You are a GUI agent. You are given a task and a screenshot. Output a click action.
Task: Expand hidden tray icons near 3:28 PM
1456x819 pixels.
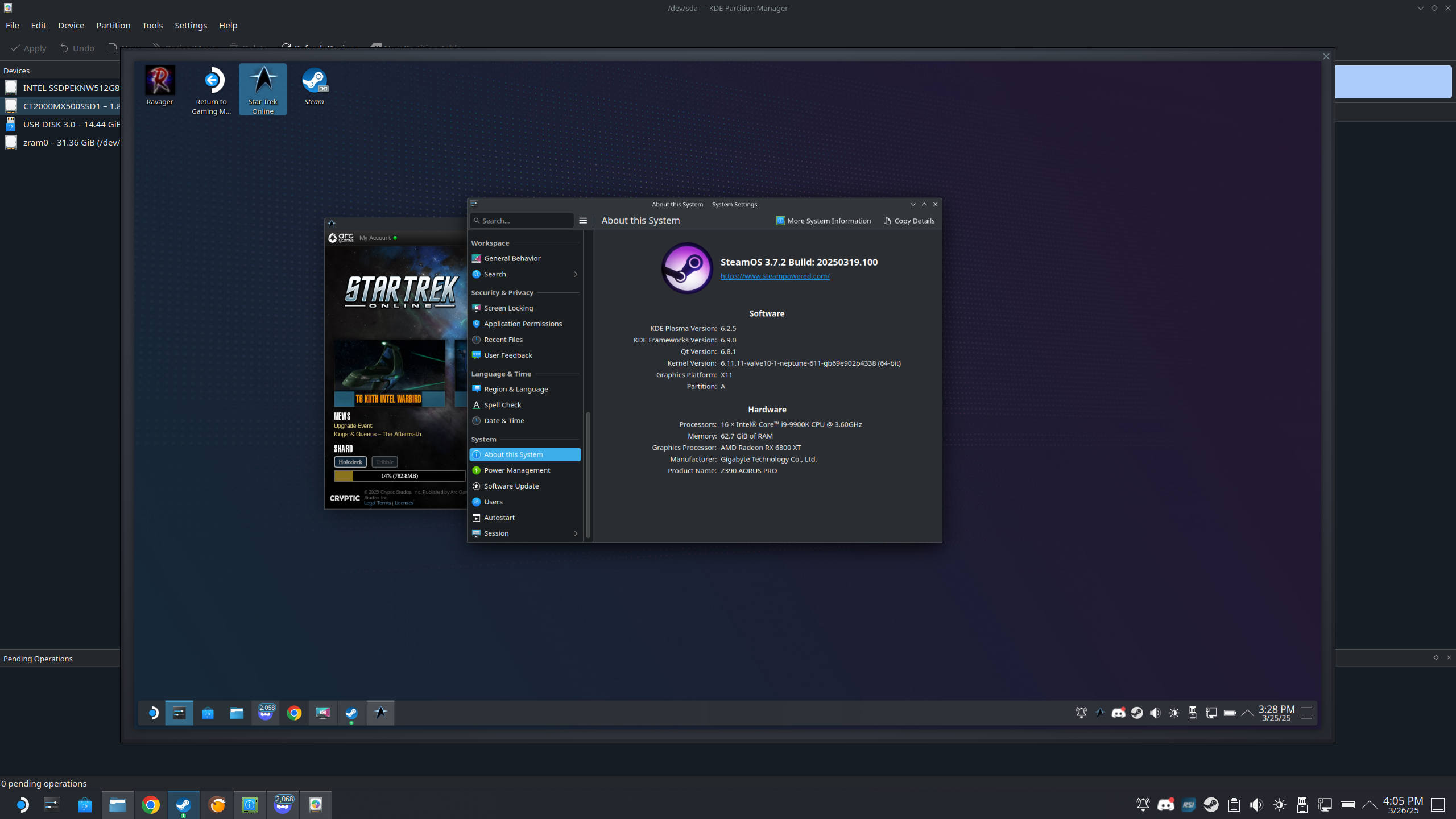(1247, 713)
